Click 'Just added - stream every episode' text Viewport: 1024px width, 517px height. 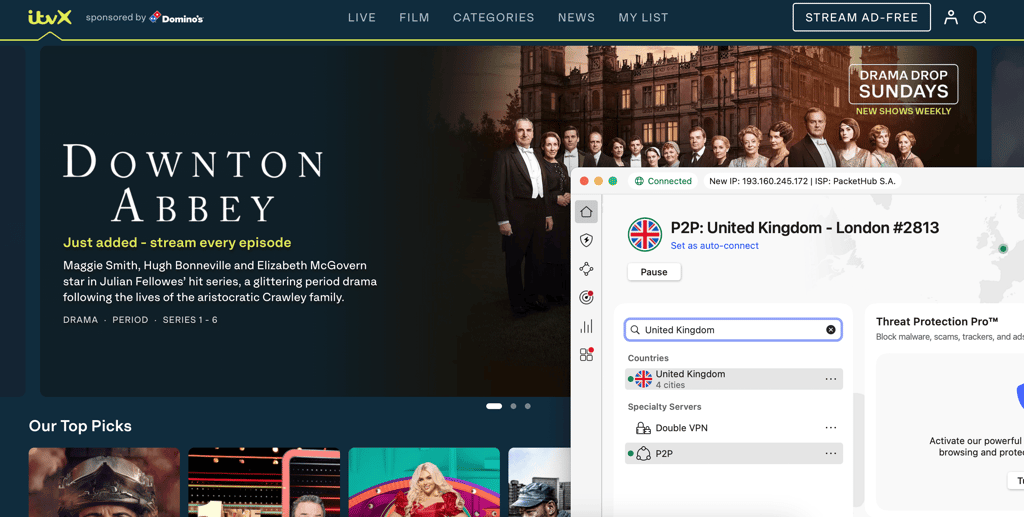click(177, 242)
